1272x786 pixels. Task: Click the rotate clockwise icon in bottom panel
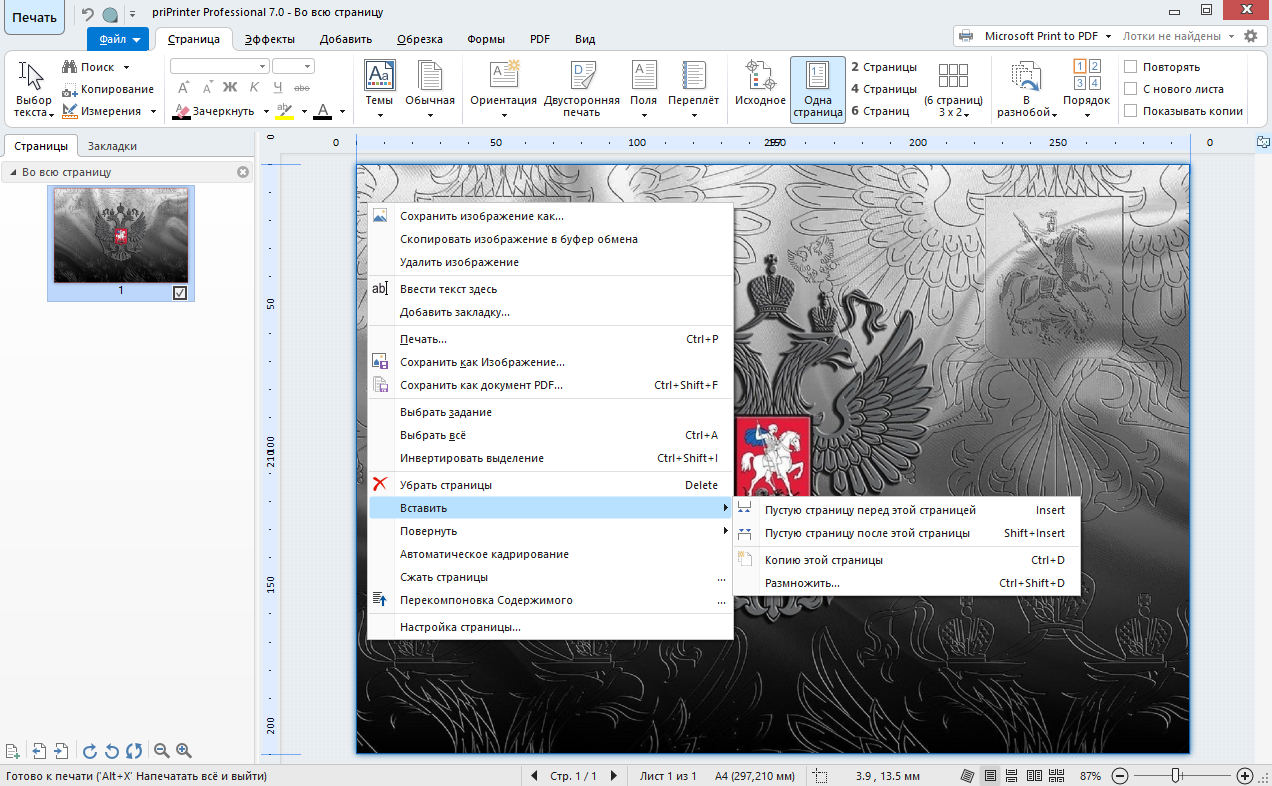click(x=89, y=750)
